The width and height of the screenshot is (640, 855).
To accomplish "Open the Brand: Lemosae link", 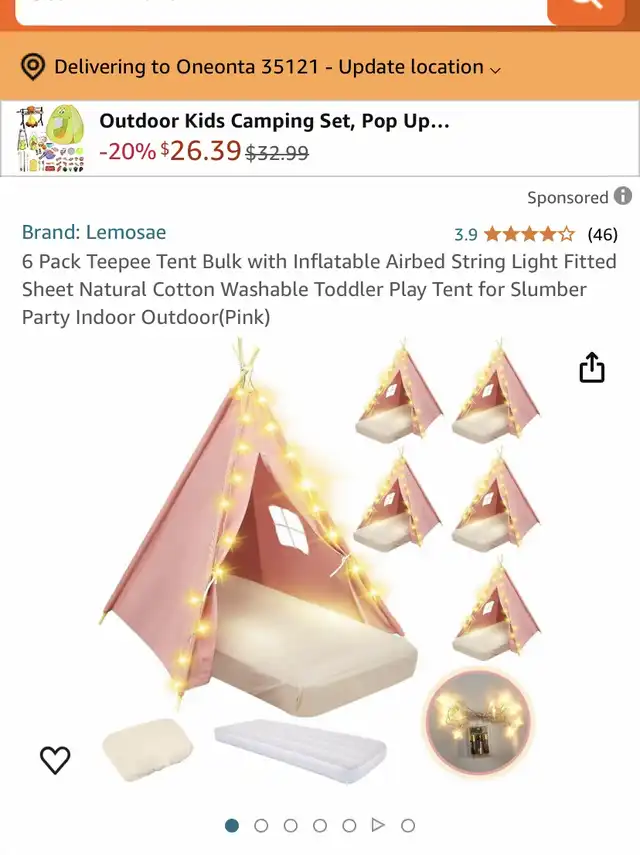I will click(94, 232).
